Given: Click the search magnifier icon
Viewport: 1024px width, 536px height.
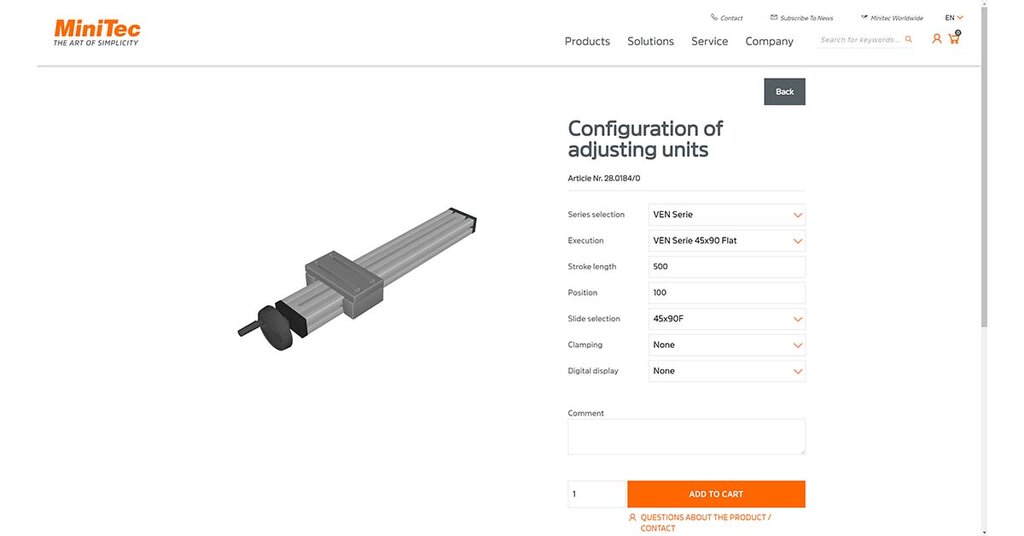Looking at the screenshot, I should click(x=908, y=39).
